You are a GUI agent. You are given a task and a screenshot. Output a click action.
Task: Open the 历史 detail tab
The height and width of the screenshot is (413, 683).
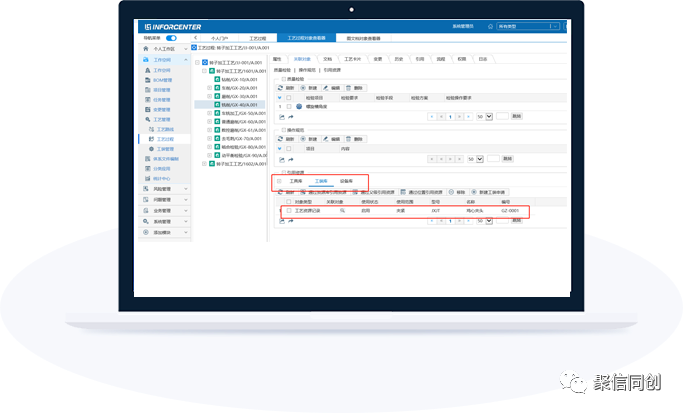pos(399,59)
